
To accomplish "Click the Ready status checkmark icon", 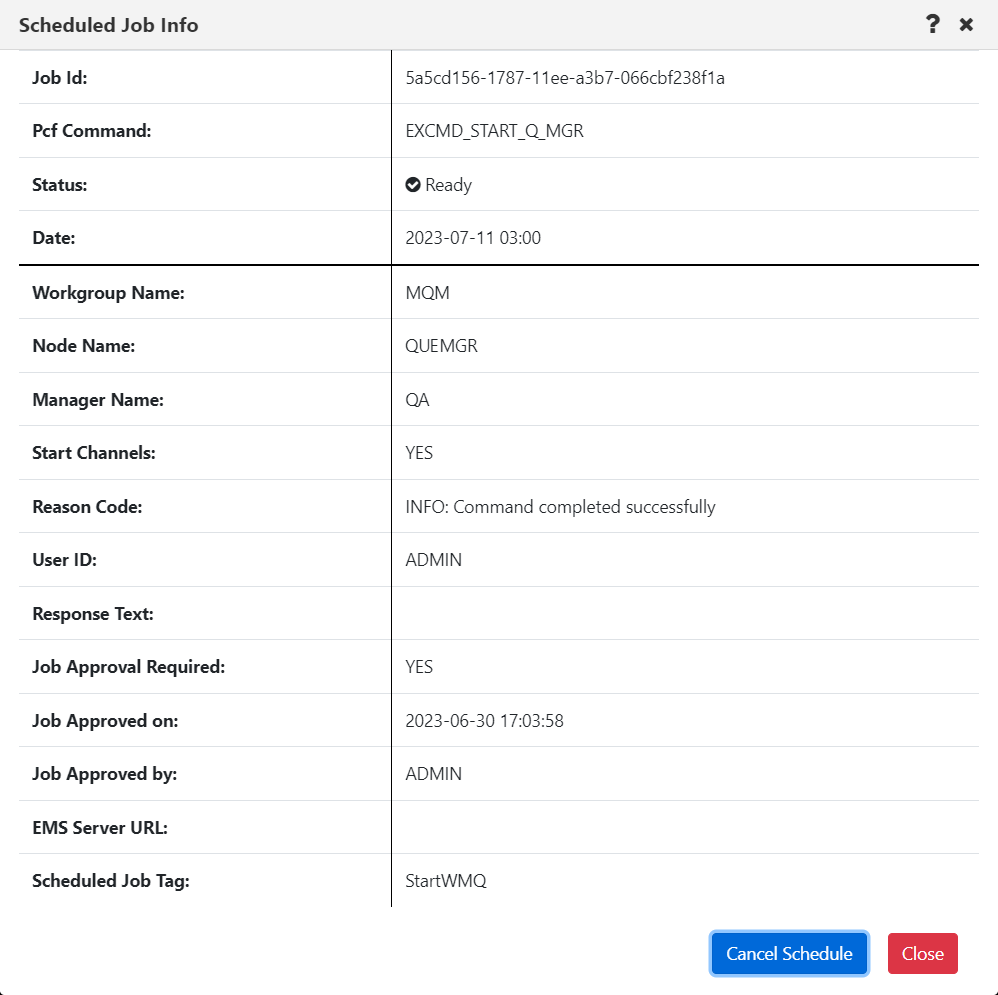I will (x=413, y=185).
